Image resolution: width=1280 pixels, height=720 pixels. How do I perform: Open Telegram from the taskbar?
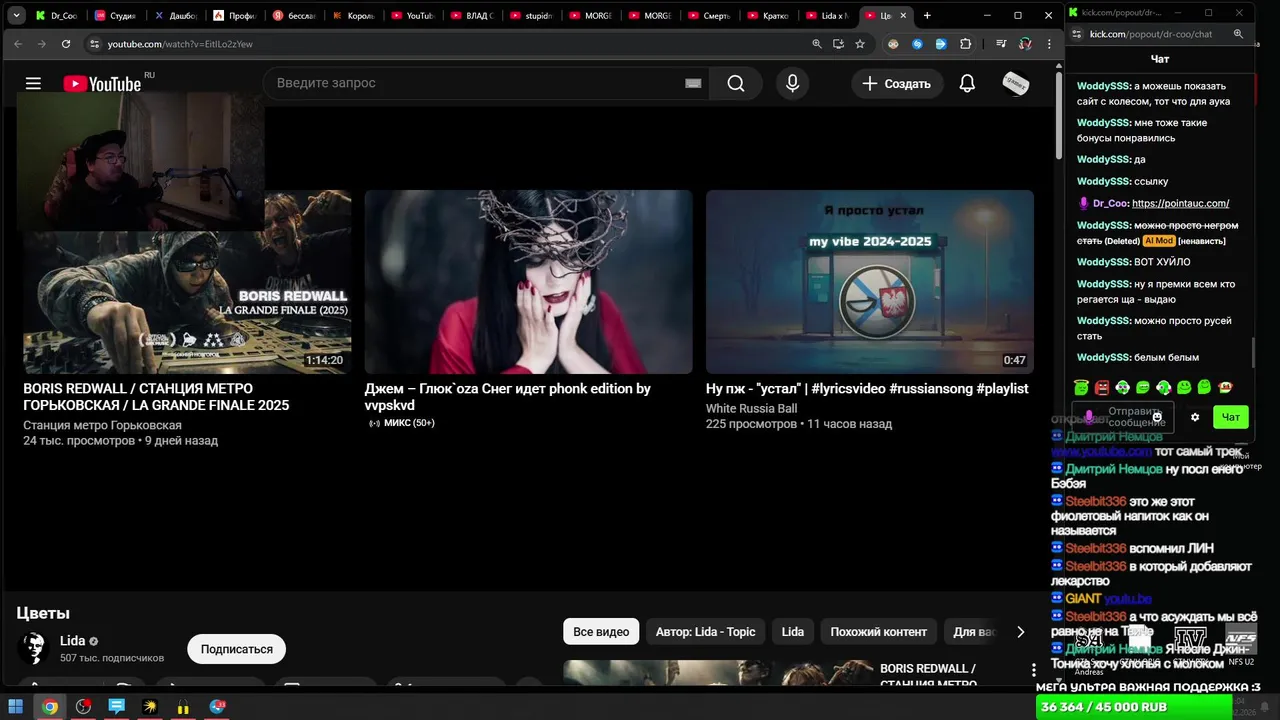[x=217, y=707]
